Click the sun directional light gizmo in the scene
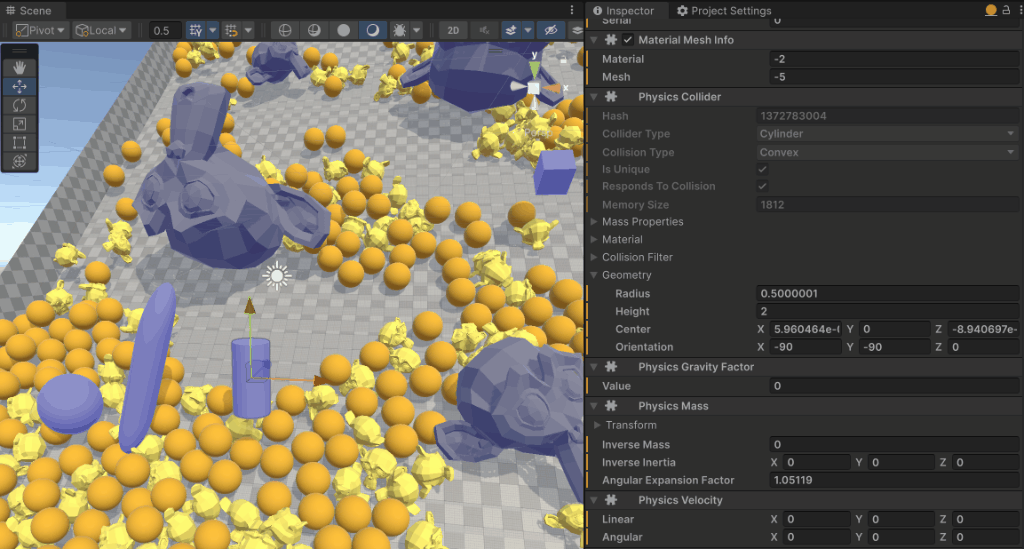1024x549 pixels. click(x=276, y=275)
